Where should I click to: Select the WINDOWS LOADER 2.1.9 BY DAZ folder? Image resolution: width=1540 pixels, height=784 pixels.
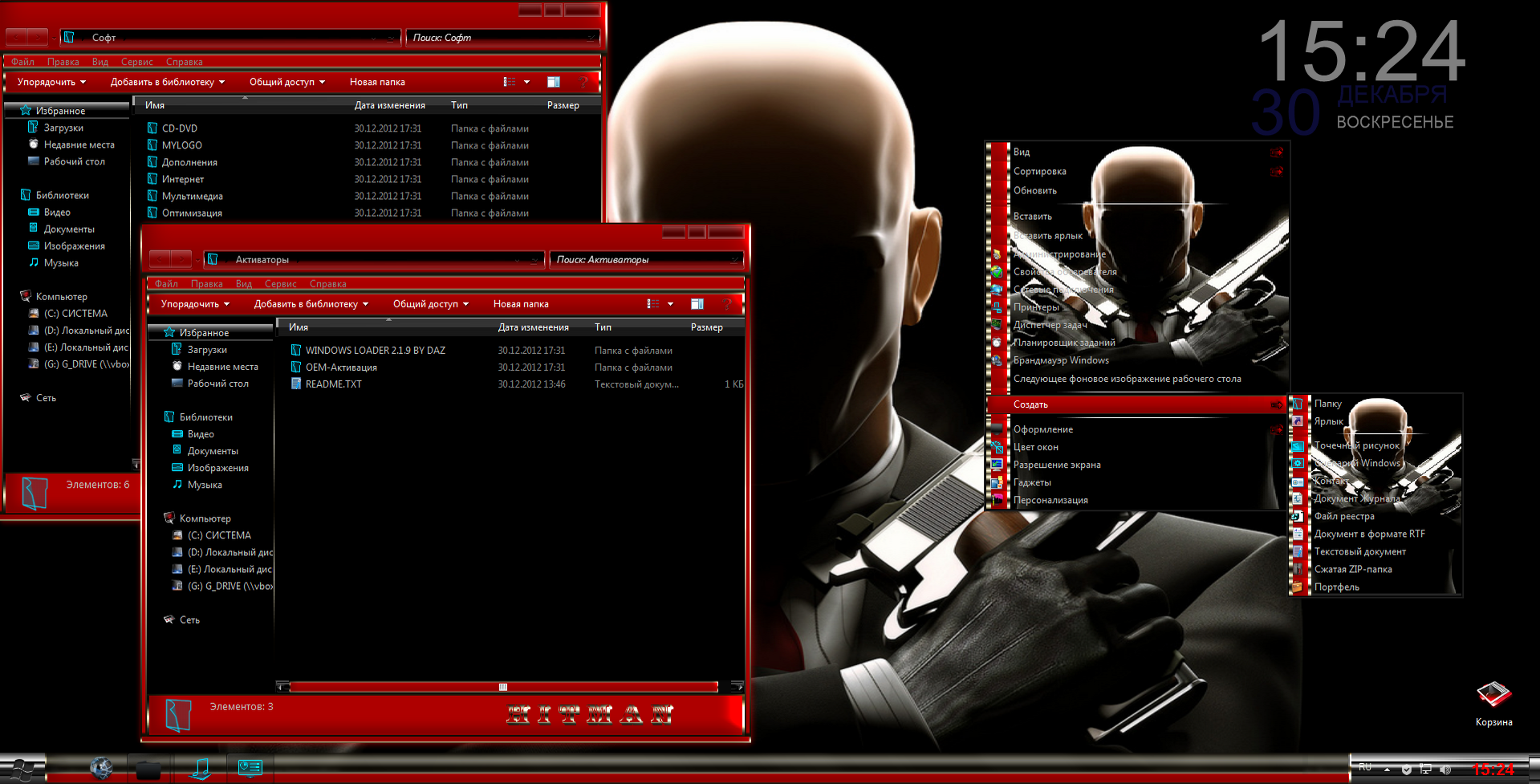[x=375, y=351]
